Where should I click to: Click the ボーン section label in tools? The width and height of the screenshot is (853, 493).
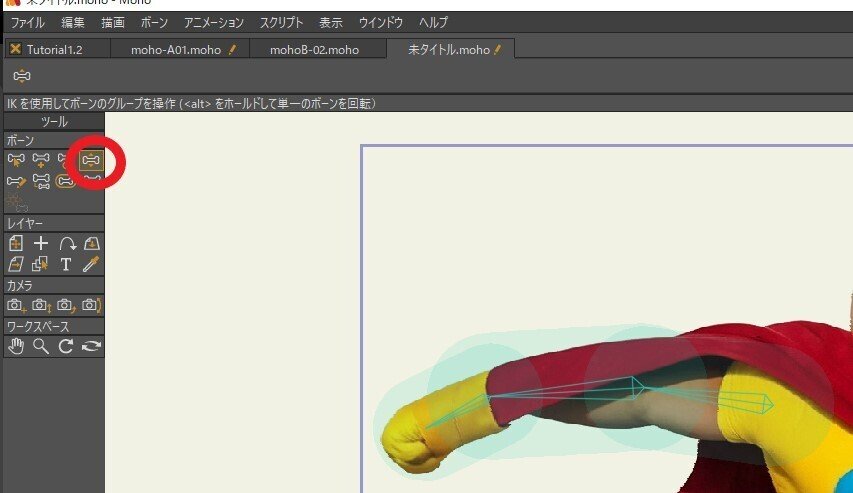20,140
